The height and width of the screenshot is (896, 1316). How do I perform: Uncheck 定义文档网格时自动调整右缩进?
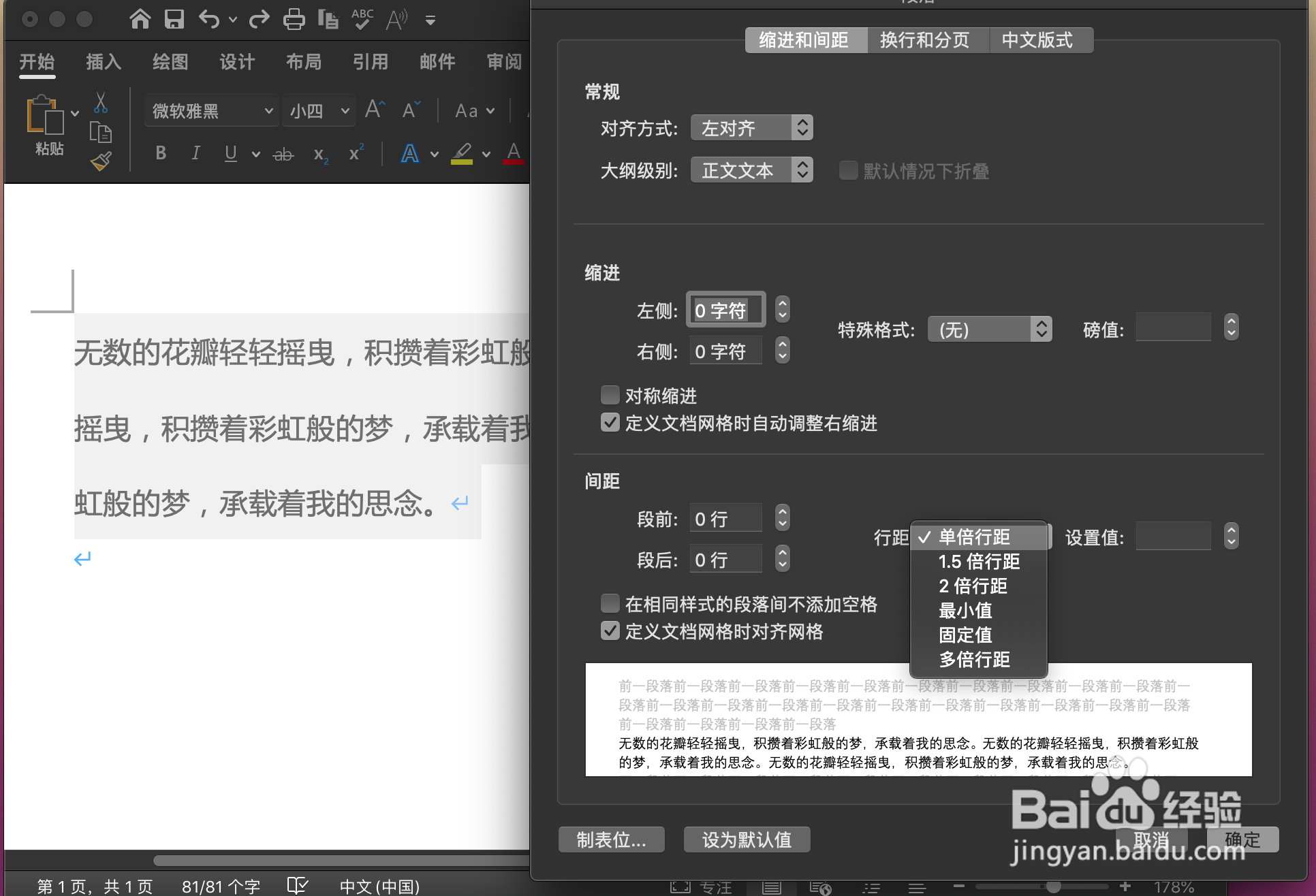coord(610,423)
